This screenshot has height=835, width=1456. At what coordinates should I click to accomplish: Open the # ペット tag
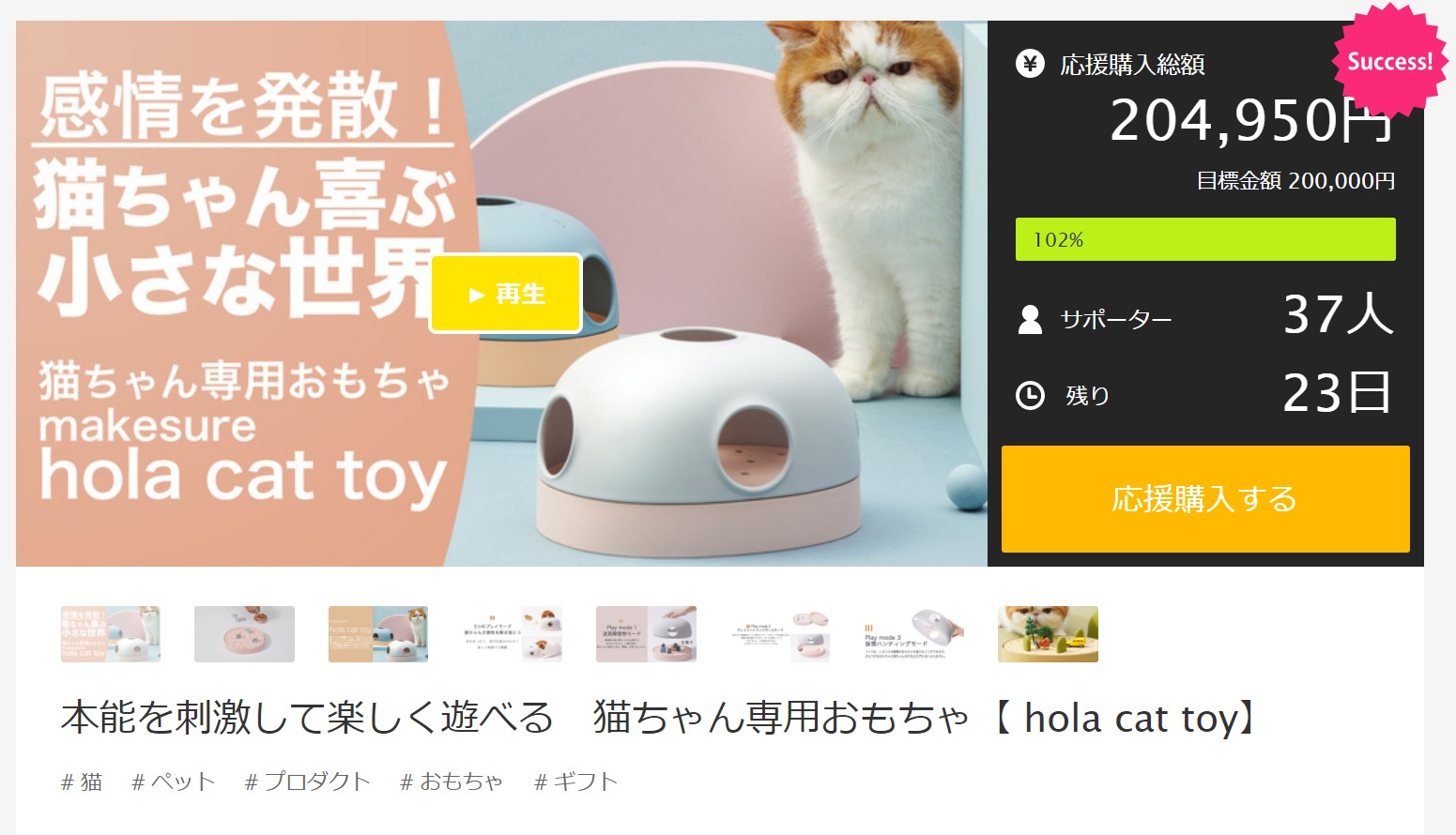click(x=174, y=782)
